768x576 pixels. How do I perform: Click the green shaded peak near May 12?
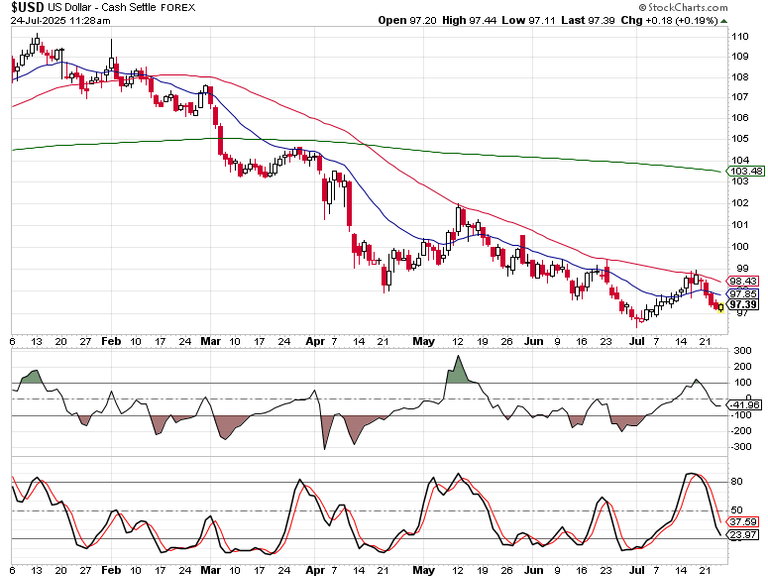tap(458, 370)
